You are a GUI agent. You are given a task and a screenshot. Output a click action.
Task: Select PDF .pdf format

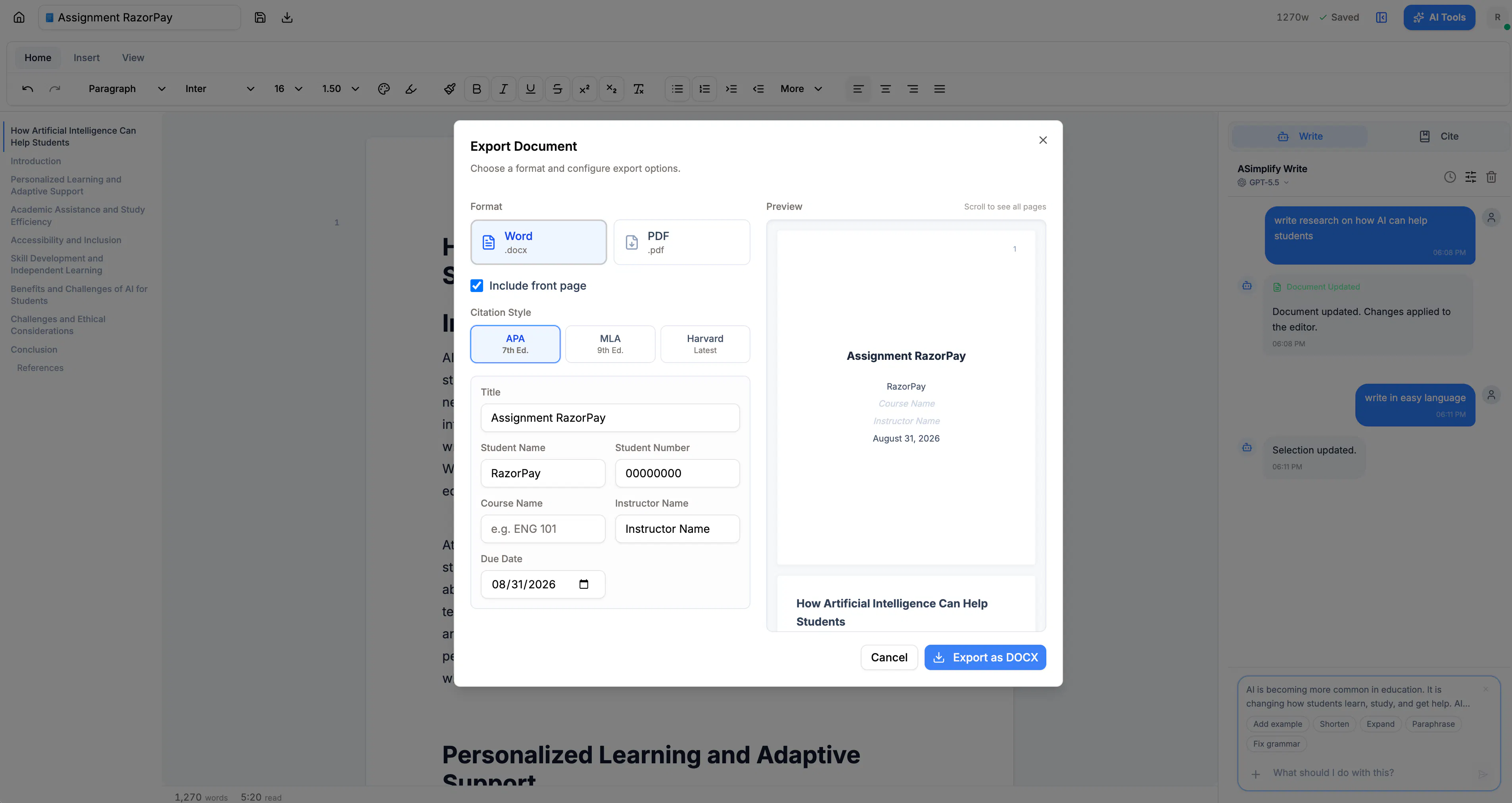[x=681, y=242]
